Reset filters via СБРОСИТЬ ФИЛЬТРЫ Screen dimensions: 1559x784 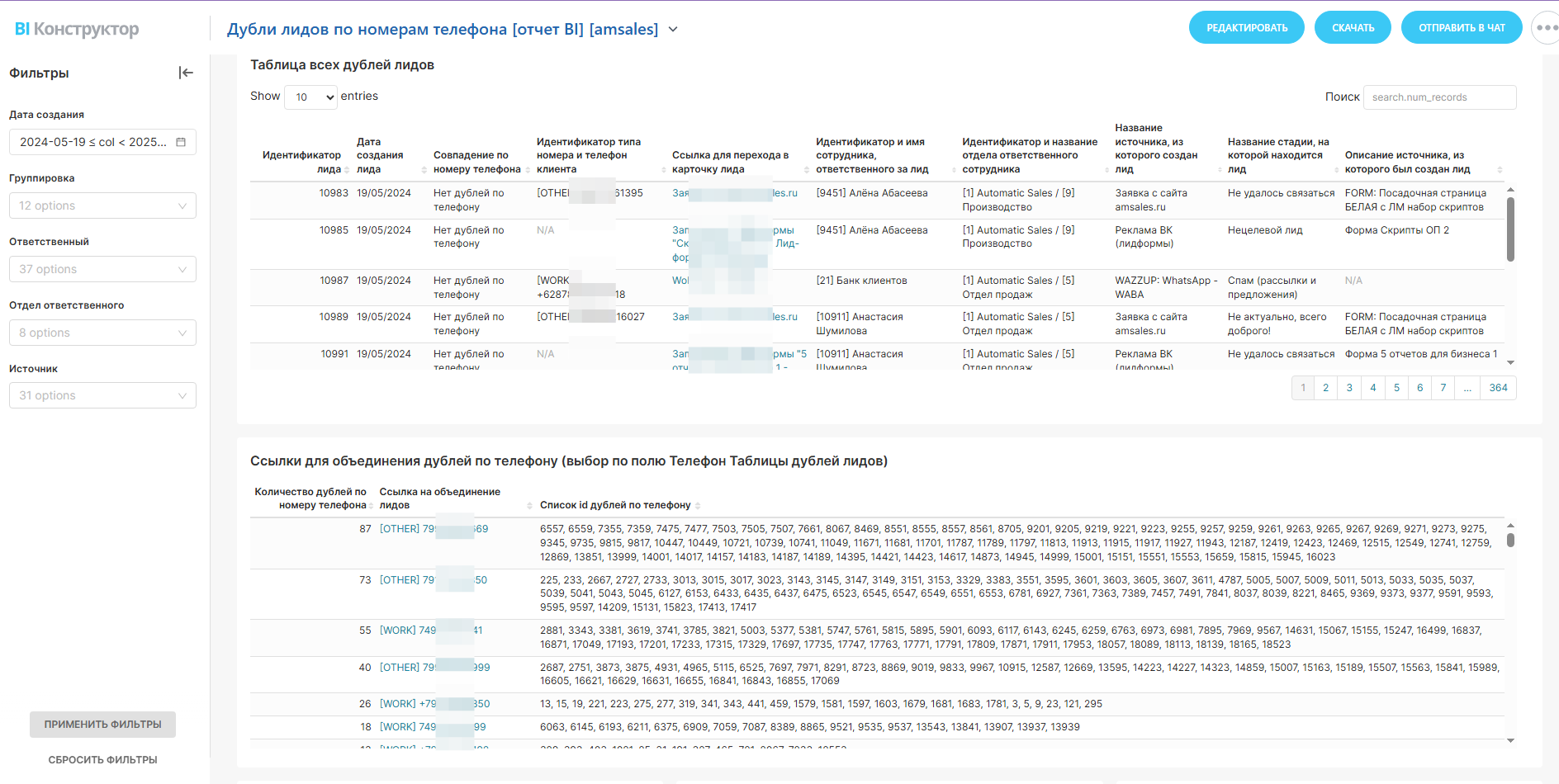click(102, 760)
